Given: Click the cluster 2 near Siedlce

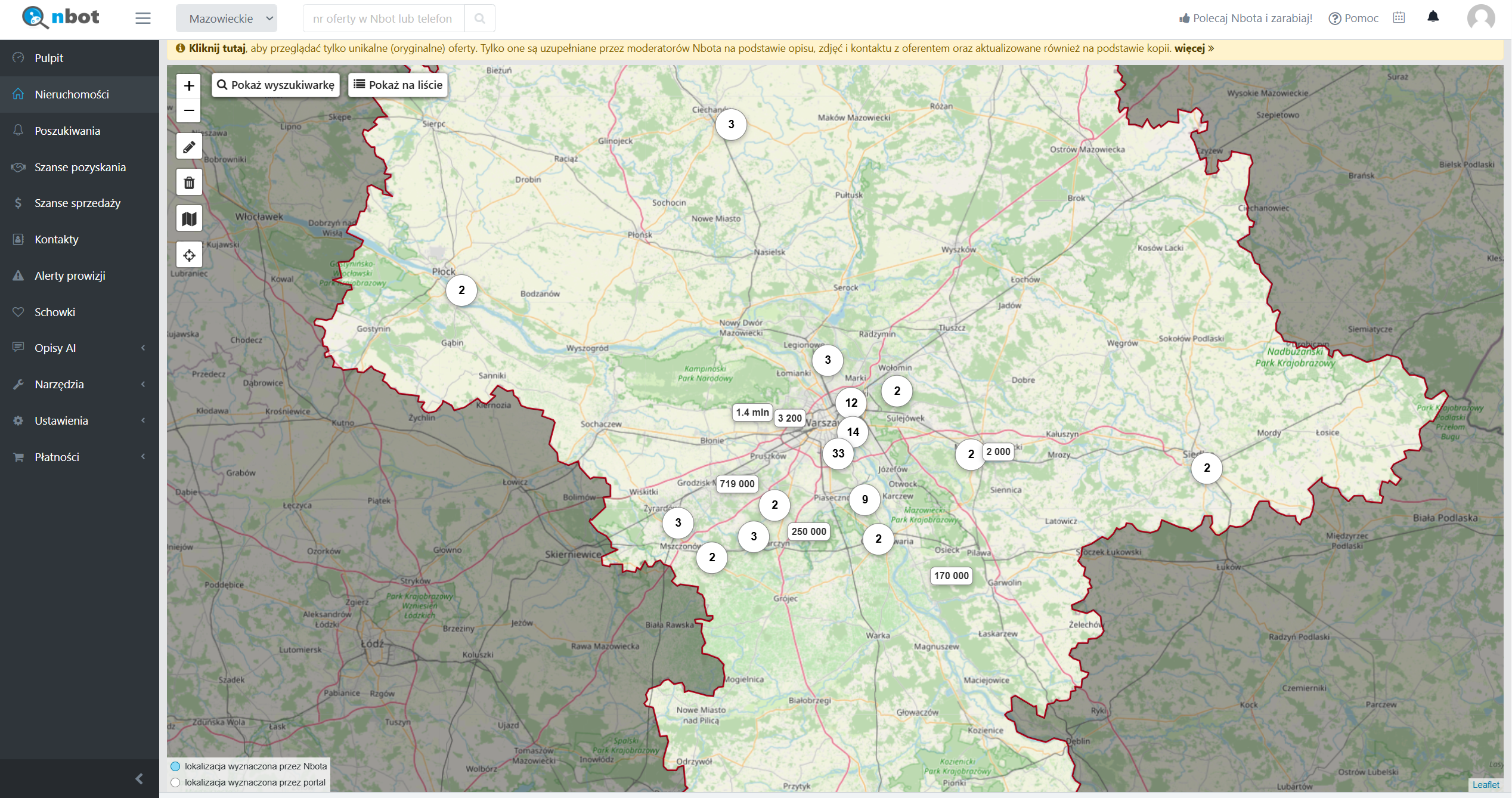Looking at the screenshot, I should [1207, 468].
